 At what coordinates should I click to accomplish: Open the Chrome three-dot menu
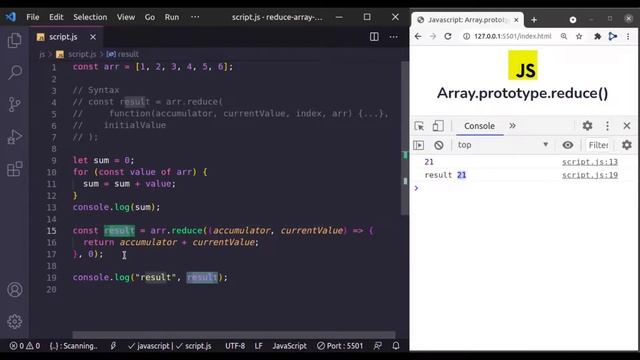628,36
